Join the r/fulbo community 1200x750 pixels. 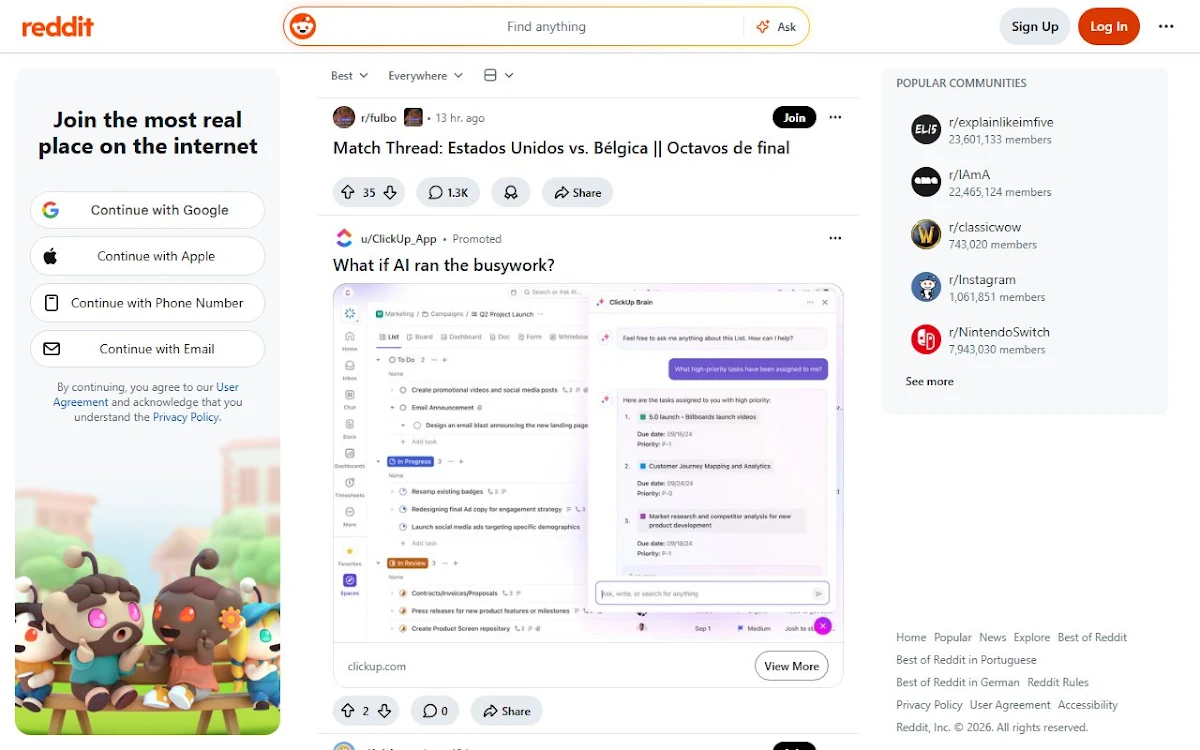click(x=795, y=118)
